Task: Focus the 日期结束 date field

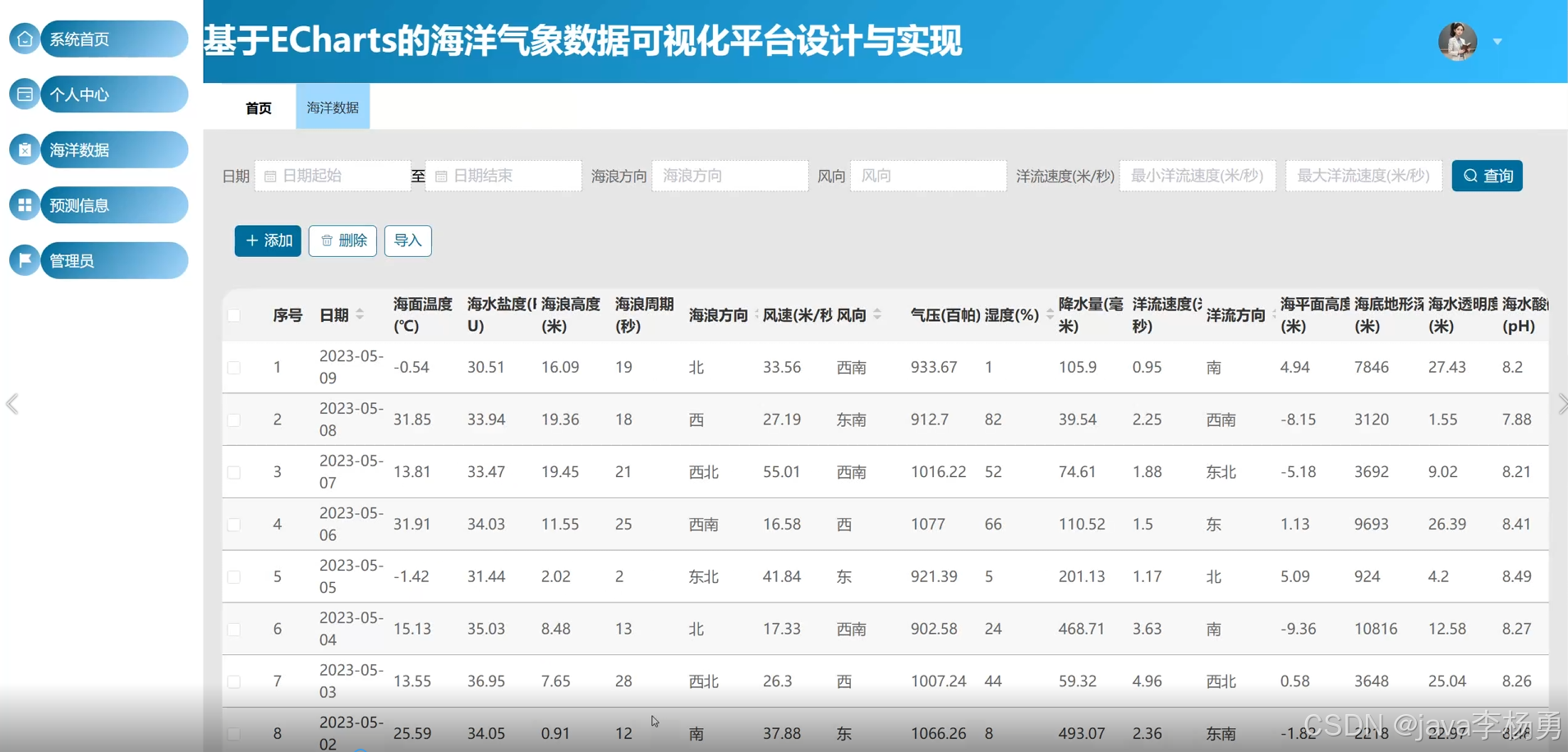Action: coord(504,176)
